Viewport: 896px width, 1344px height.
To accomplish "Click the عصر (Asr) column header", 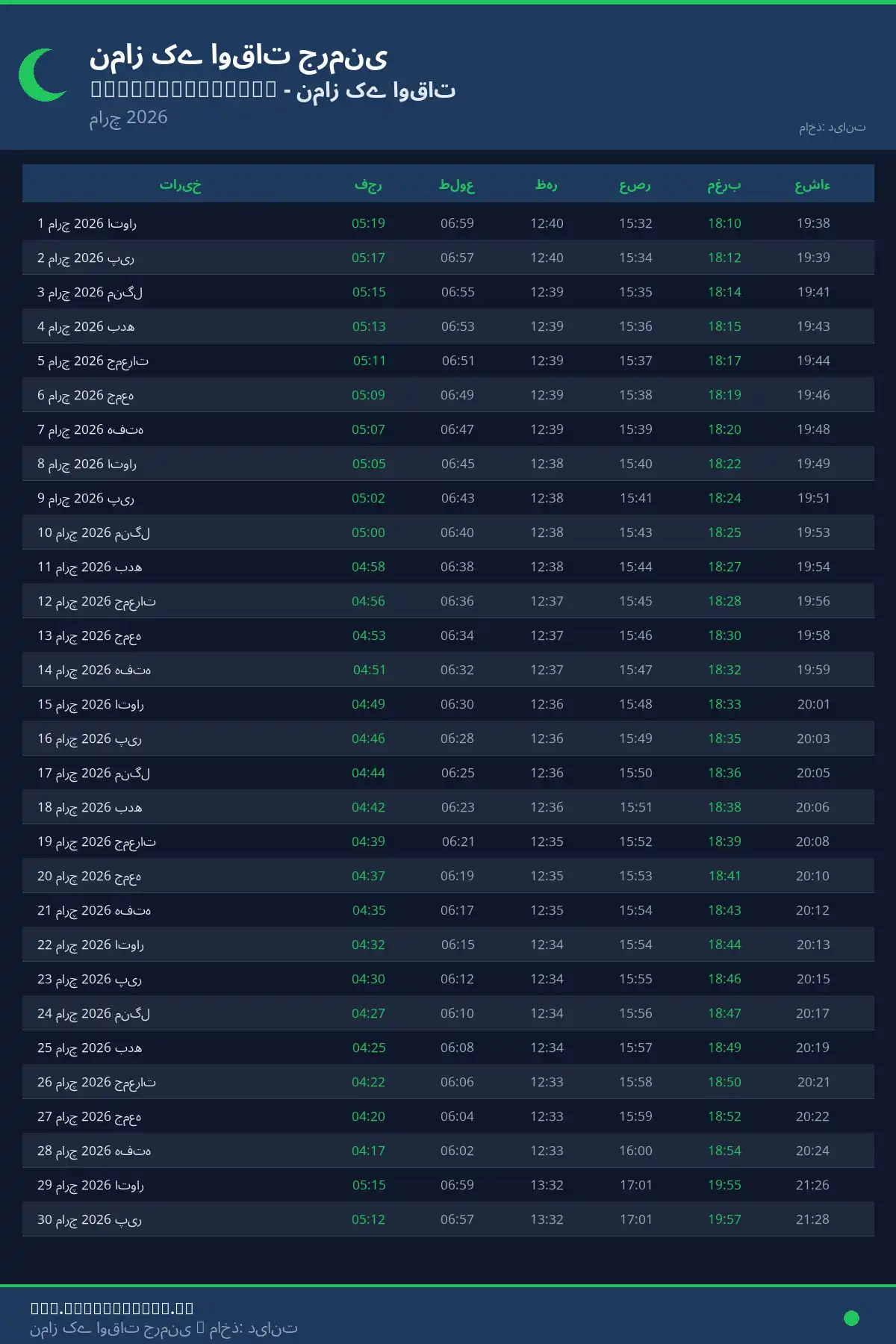I will pyautogui.click(x=635, y=184).
